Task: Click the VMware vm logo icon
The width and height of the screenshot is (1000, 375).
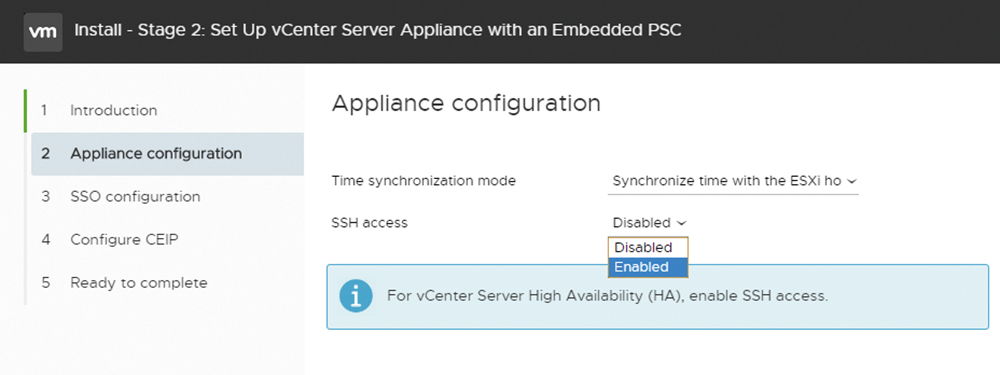Action: (43, 31)
